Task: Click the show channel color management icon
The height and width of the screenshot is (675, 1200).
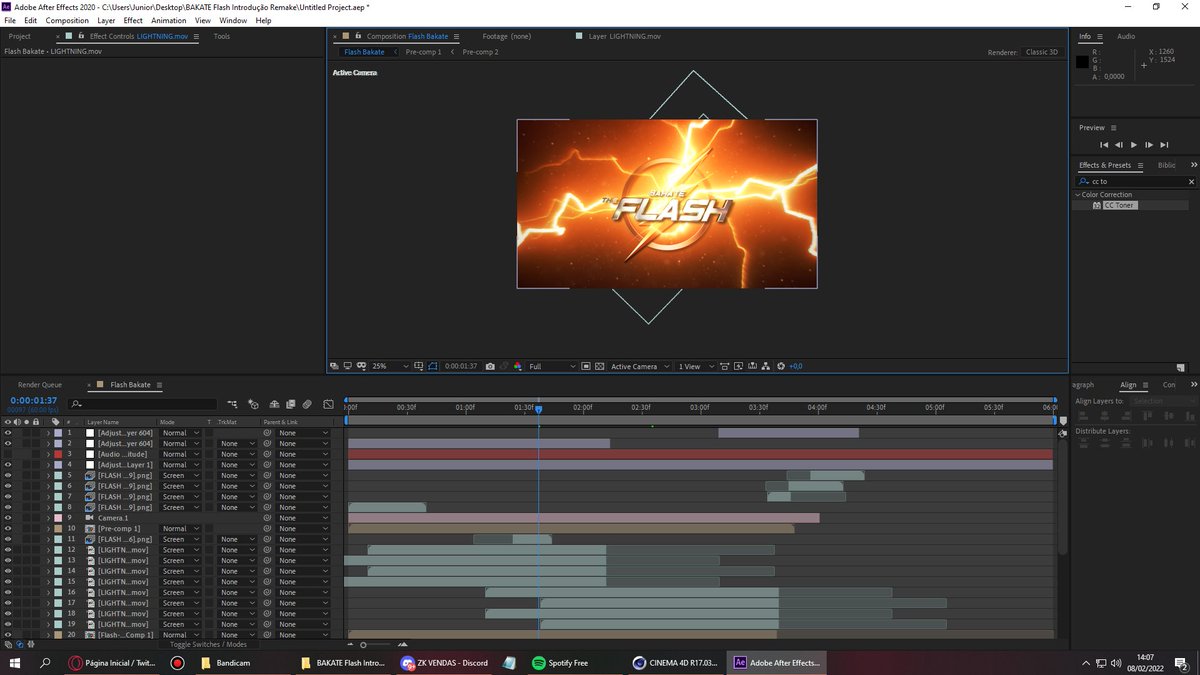Action: [x=517, y=366]
